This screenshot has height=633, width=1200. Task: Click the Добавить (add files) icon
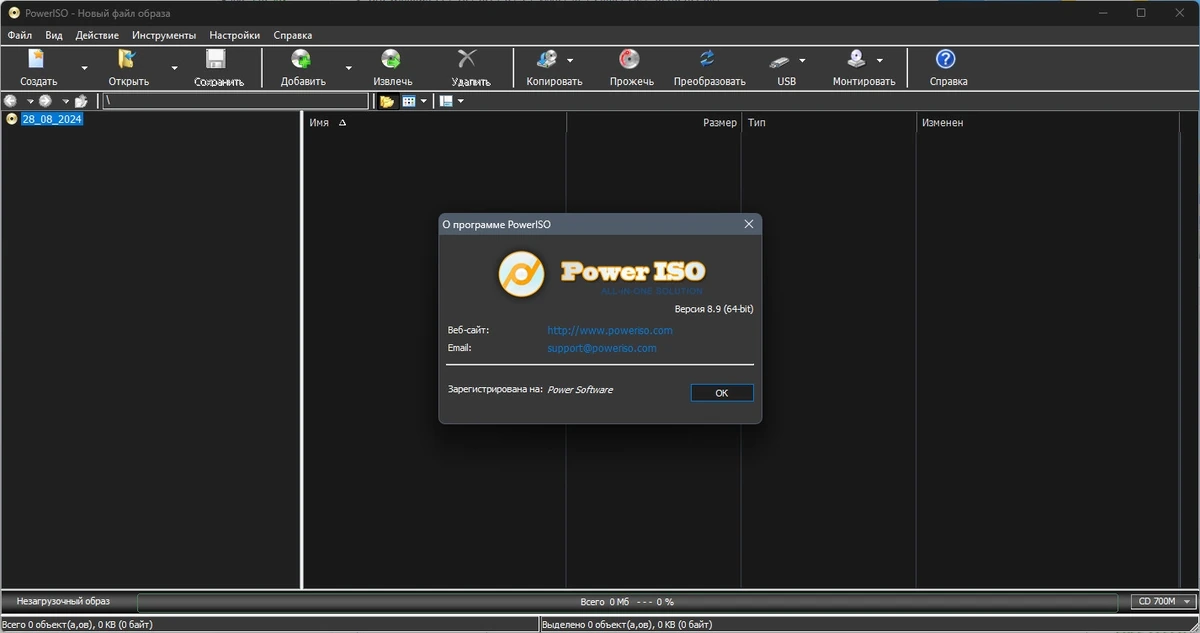pyautogui.click(x=302, y=60)
